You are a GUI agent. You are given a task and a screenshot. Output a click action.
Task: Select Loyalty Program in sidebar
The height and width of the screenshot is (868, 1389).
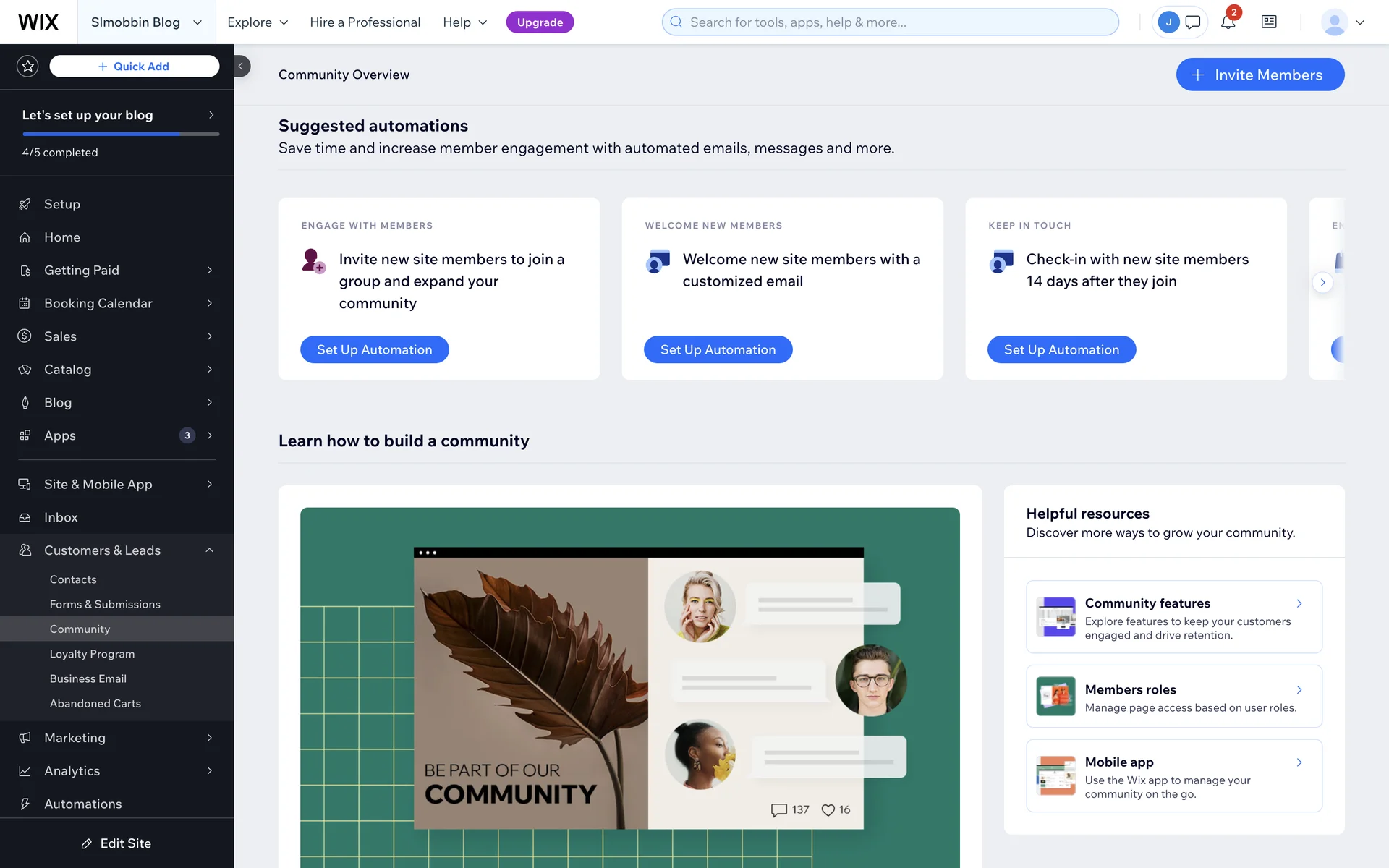tap(92, 654)
